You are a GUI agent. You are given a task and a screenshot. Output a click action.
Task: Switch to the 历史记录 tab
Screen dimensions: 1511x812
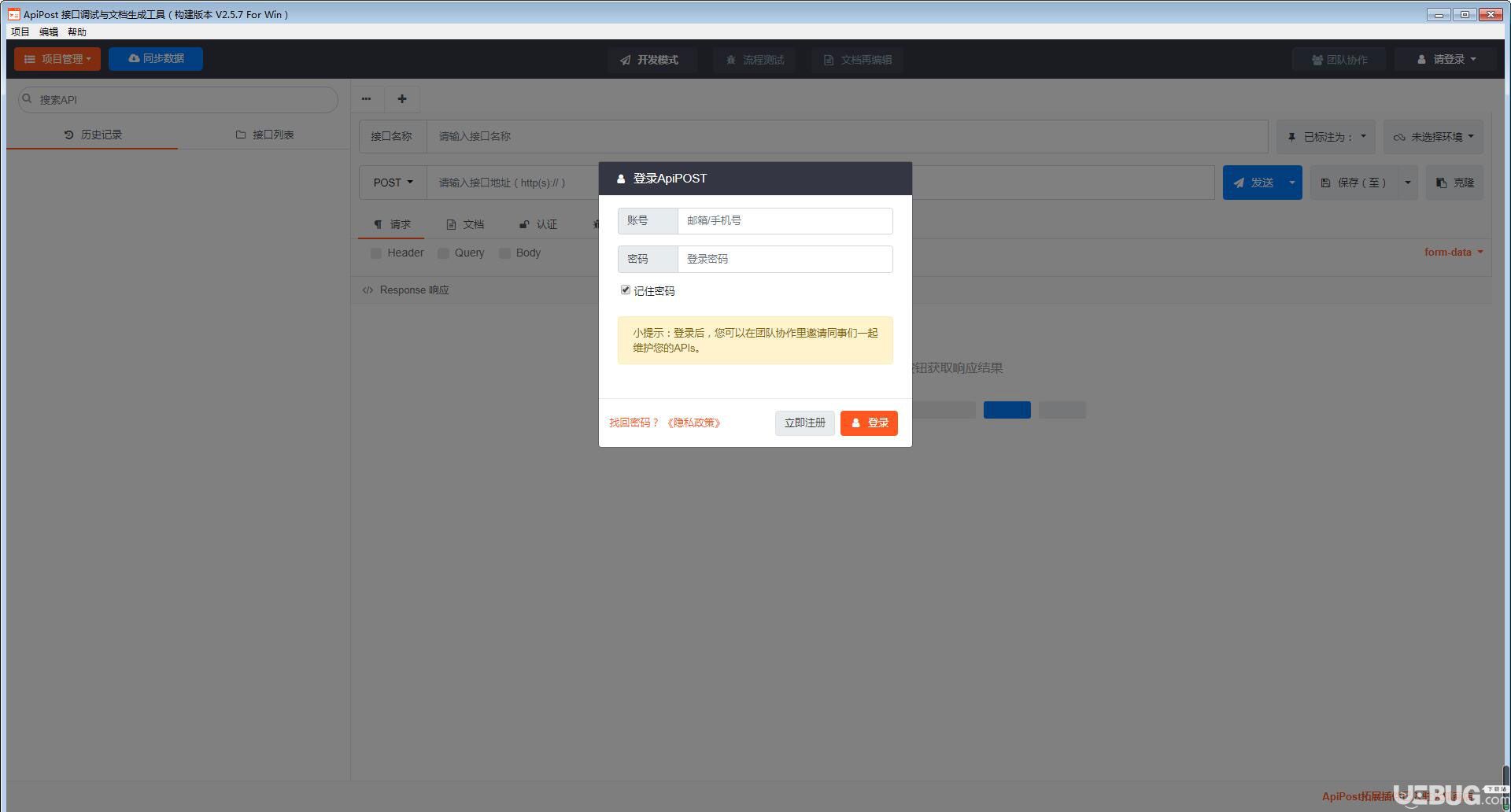pyautogui.click(x=92, y=135)
